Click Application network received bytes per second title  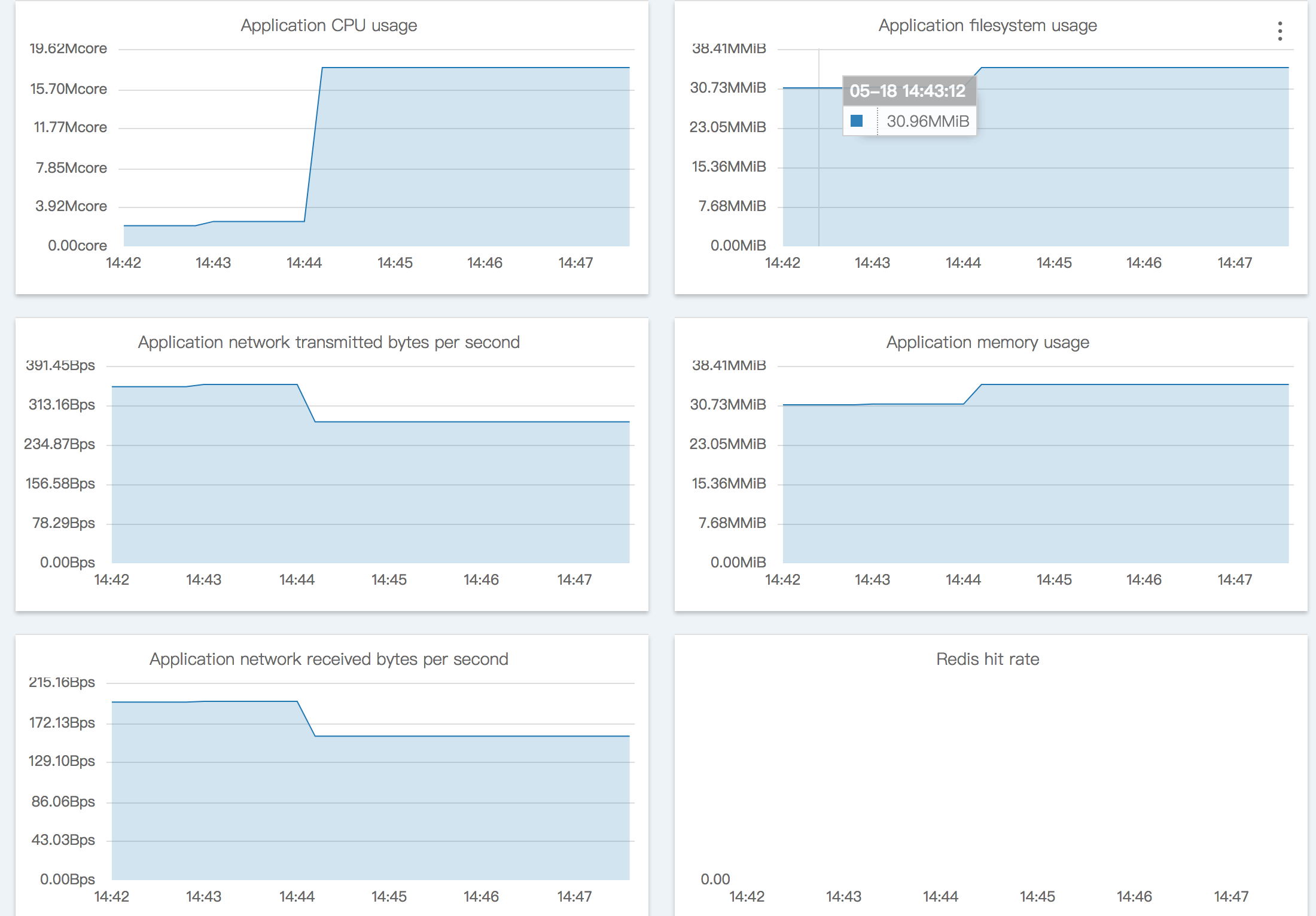[x=329, y=659]
